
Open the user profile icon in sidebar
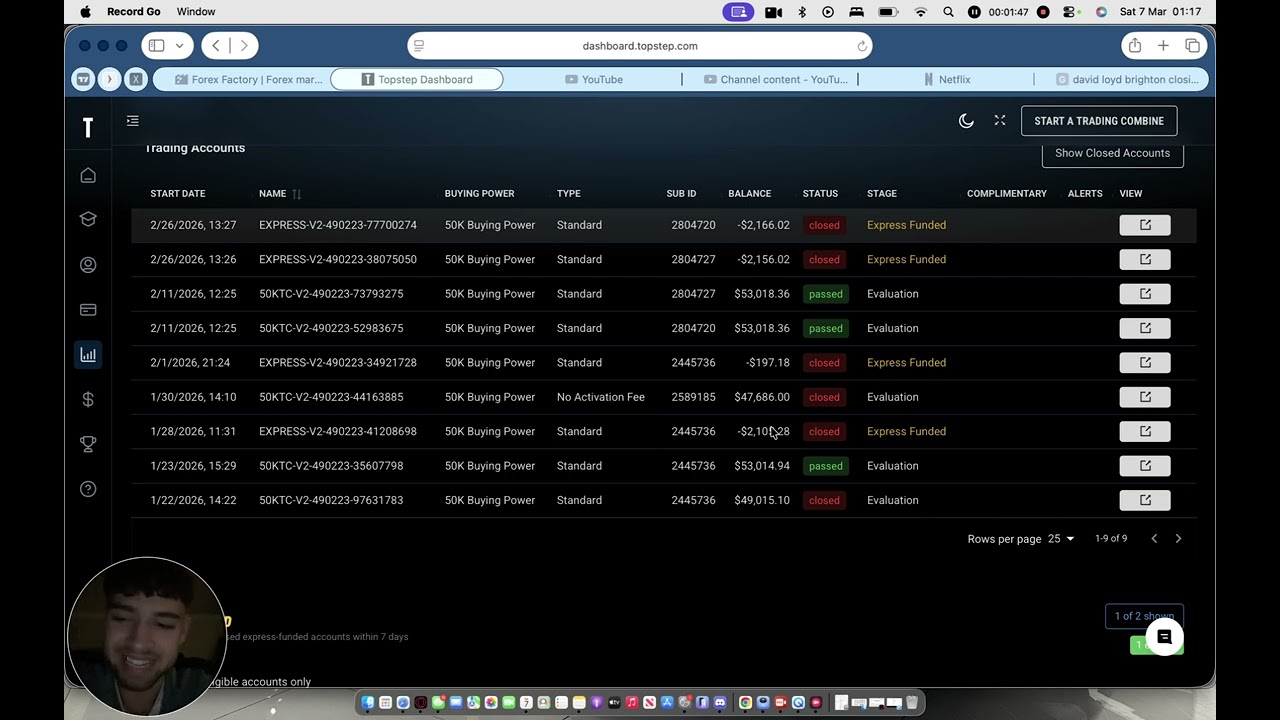tap(88, 265)
